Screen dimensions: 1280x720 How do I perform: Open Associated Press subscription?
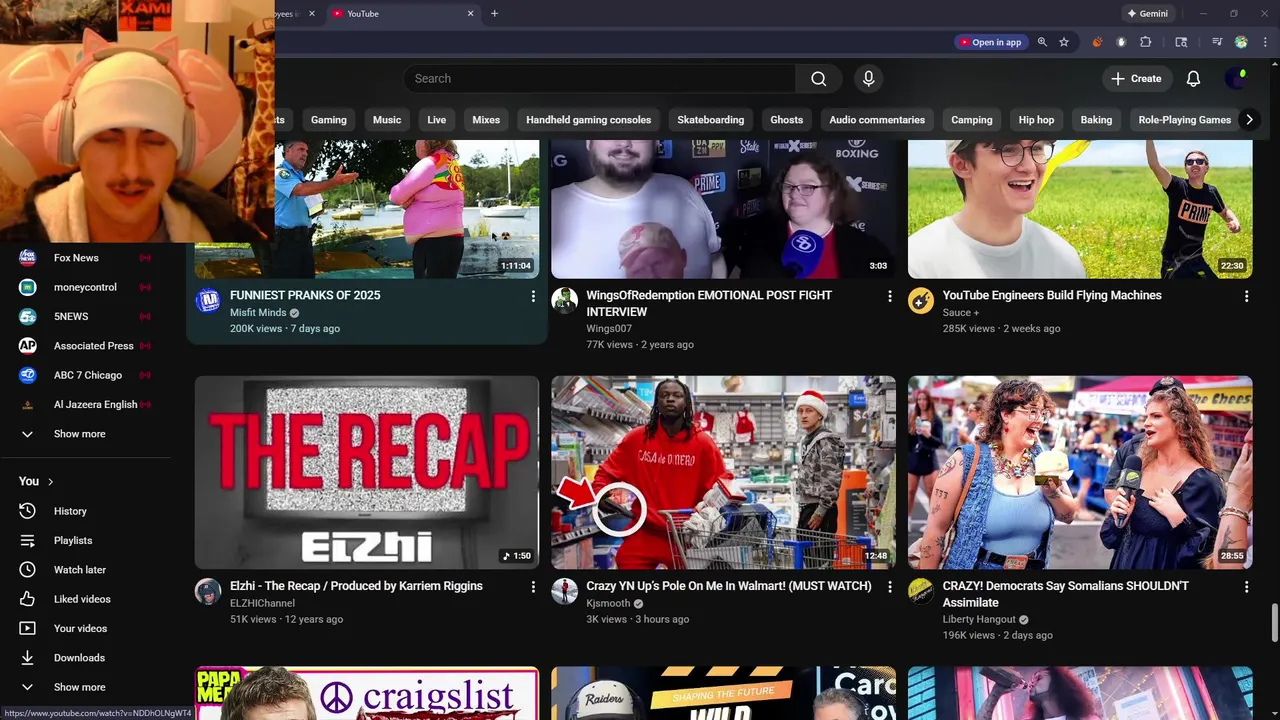click(85, 346)
